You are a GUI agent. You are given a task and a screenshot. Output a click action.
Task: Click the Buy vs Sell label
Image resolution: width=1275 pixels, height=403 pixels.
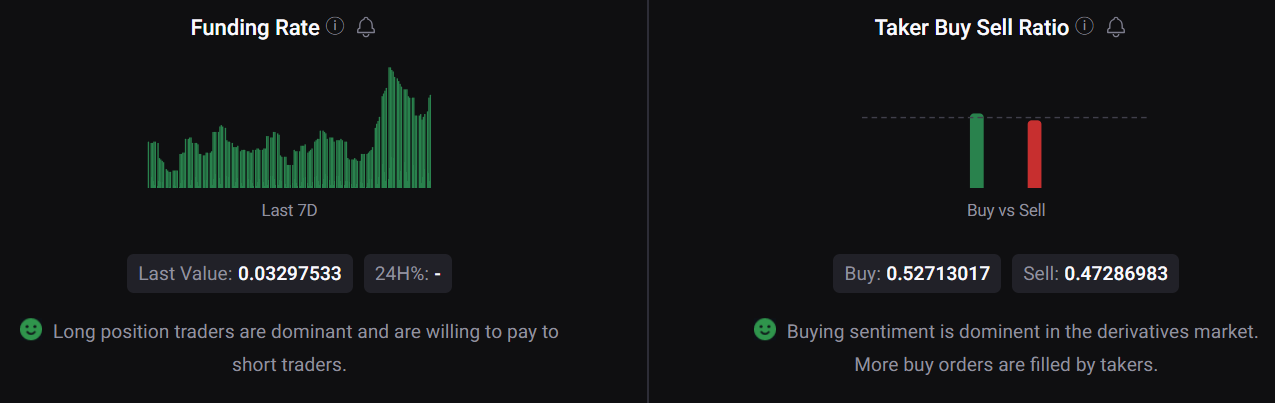coord(1006,211)
